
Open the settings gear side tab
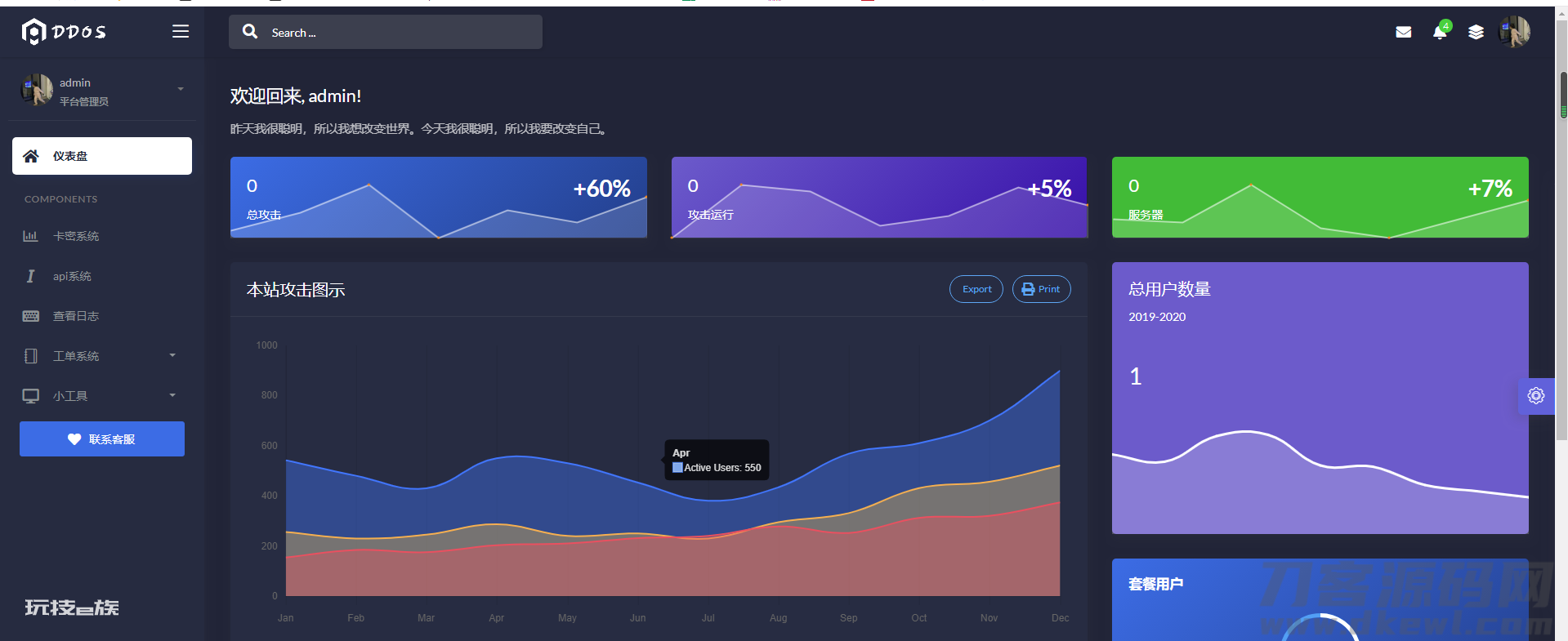coord(1536,396)
